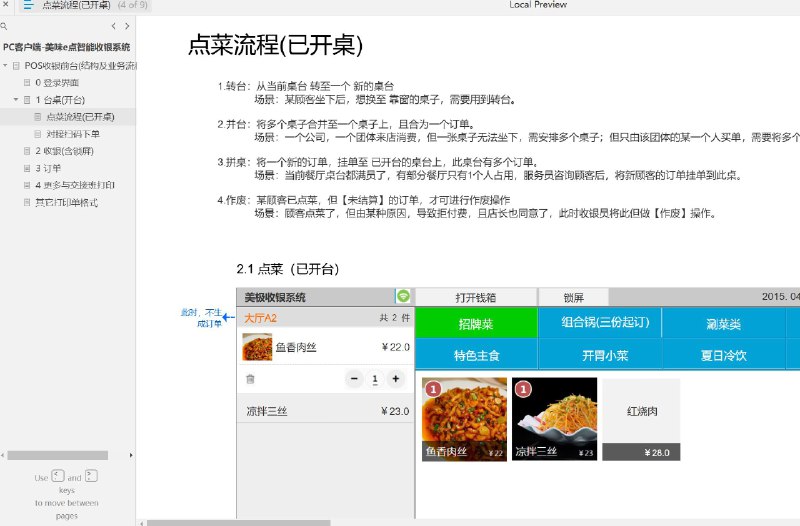Image resolution: width=800 pixels, height=526 pixels.
Task: Delete item with the trash icon
Action: click(251, 379)
